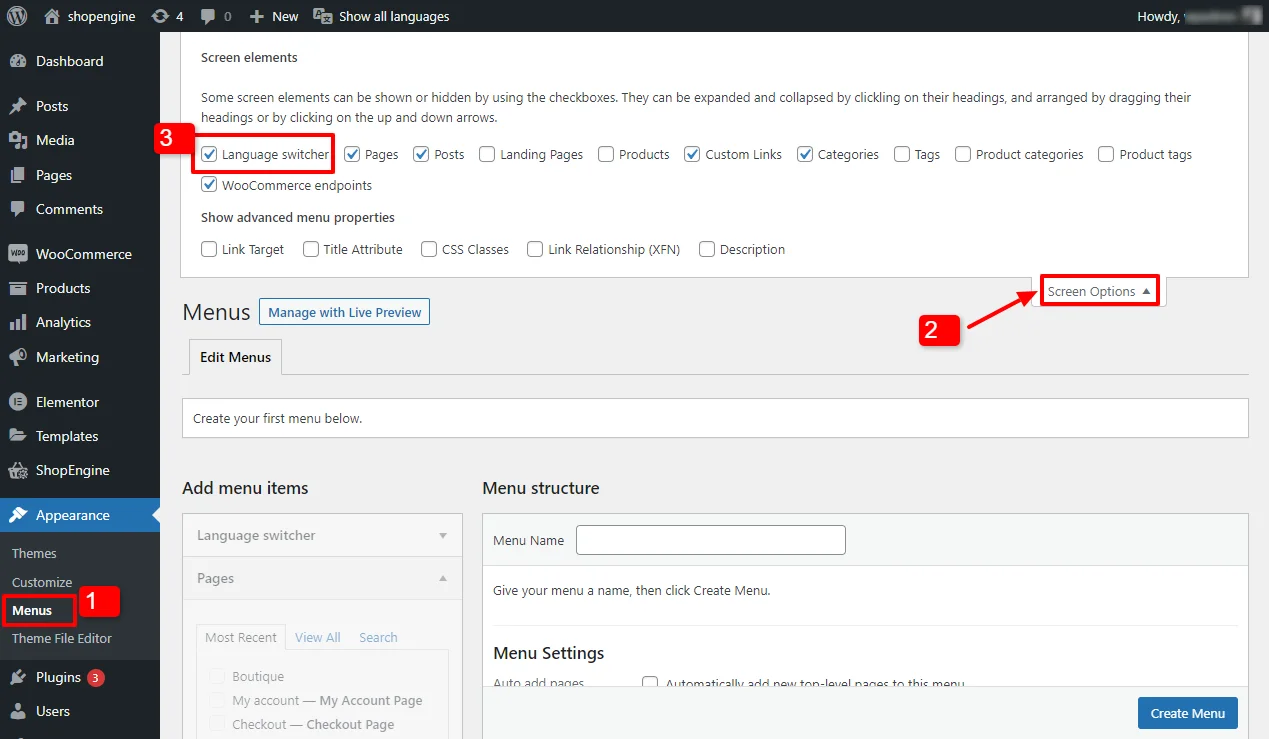1269x739 pixels.
Task: Click the Create Menu button
Action: pos(1187,713)
